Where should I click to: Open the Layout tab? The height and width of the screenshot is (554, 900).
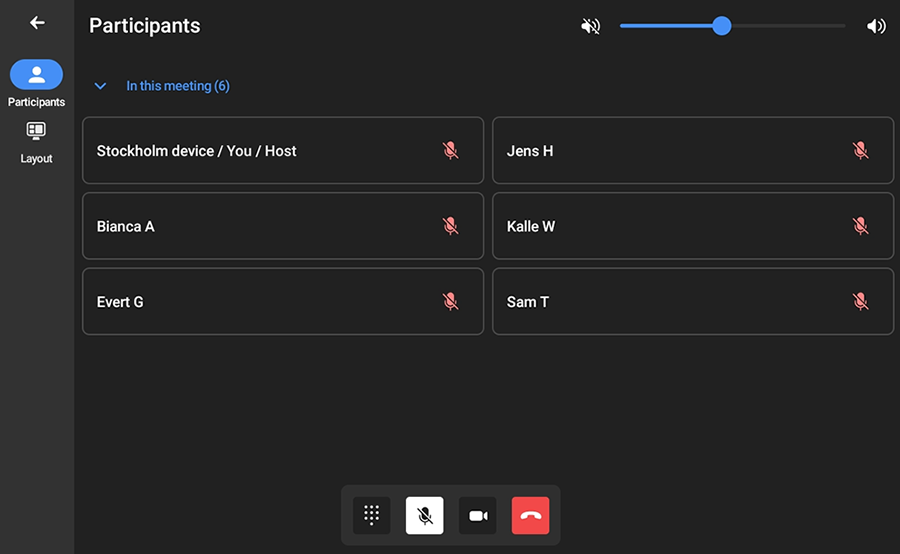[36, 141]
